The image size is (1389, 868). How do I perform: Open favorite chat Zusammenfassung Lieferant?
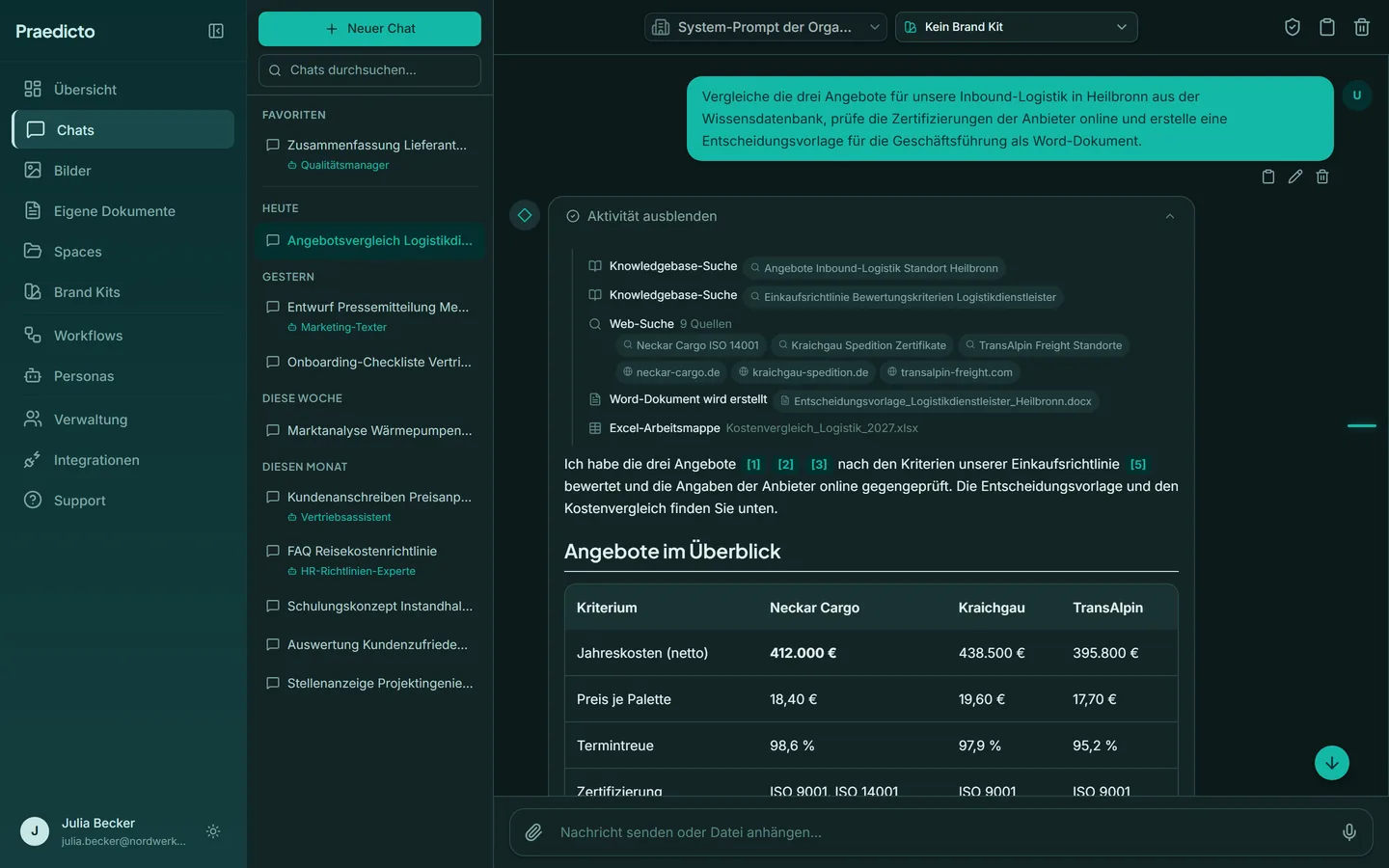(x=369, y=153)
